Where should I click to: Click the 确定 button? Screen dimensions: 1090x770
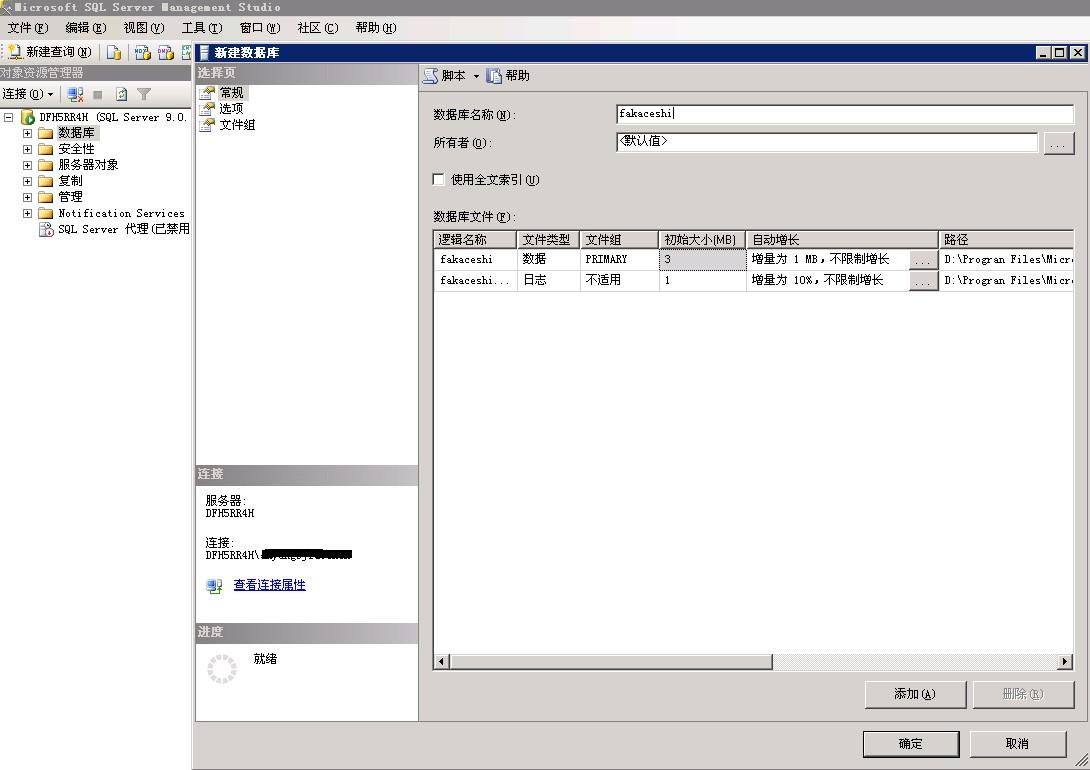911,744
